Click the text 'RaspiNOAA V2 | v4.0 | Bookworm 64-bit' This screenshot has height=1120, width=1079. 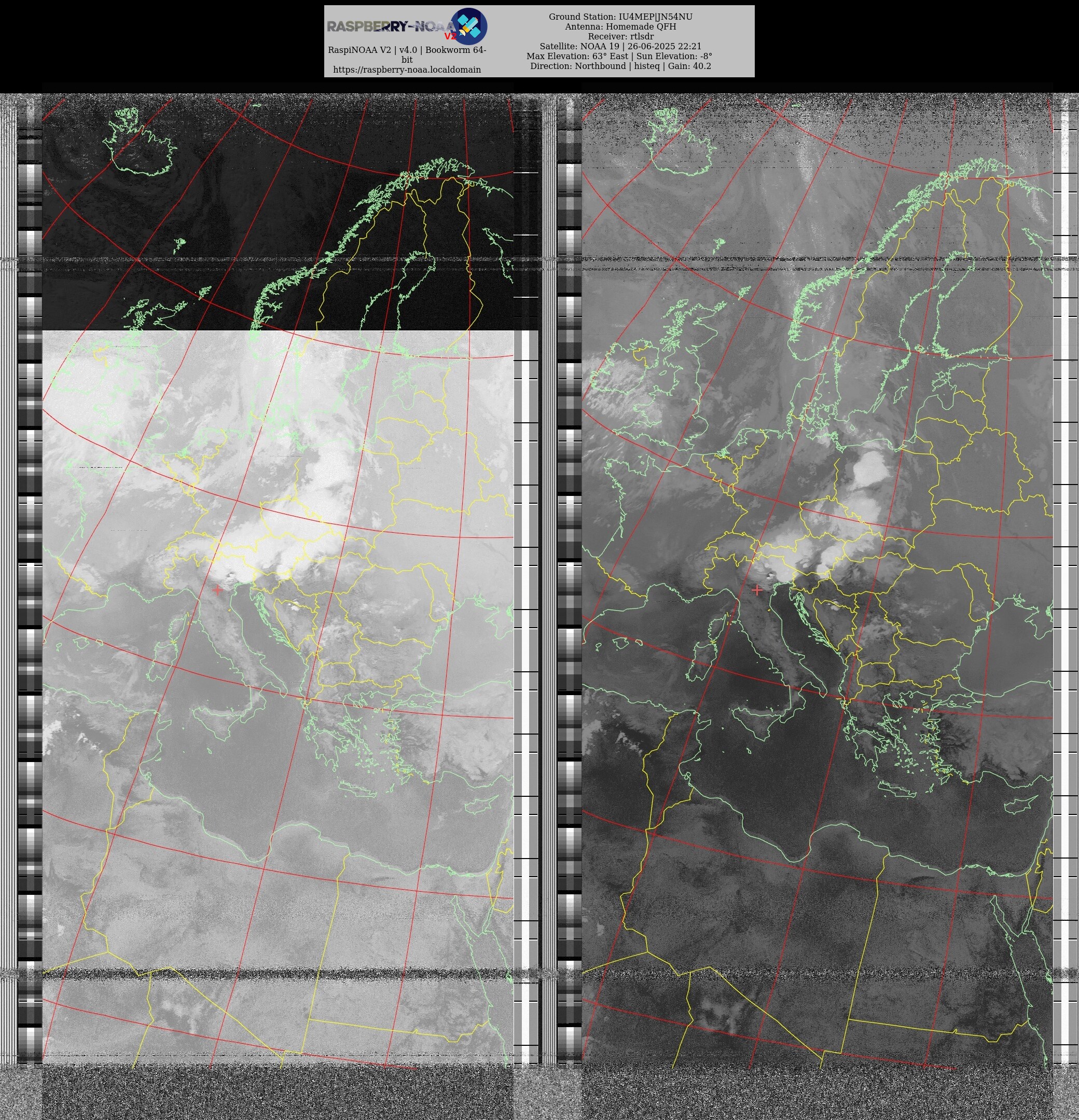point(407,54)
